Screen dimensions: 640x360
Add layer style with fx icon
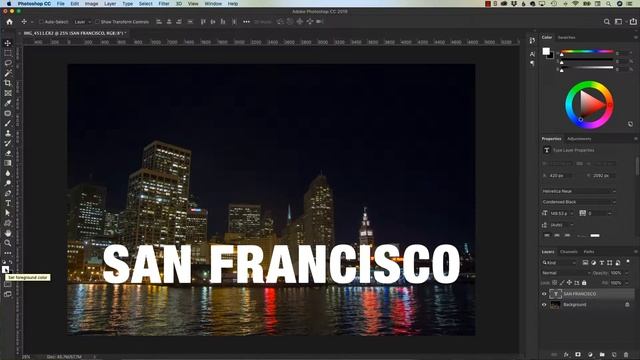point(566,354)
